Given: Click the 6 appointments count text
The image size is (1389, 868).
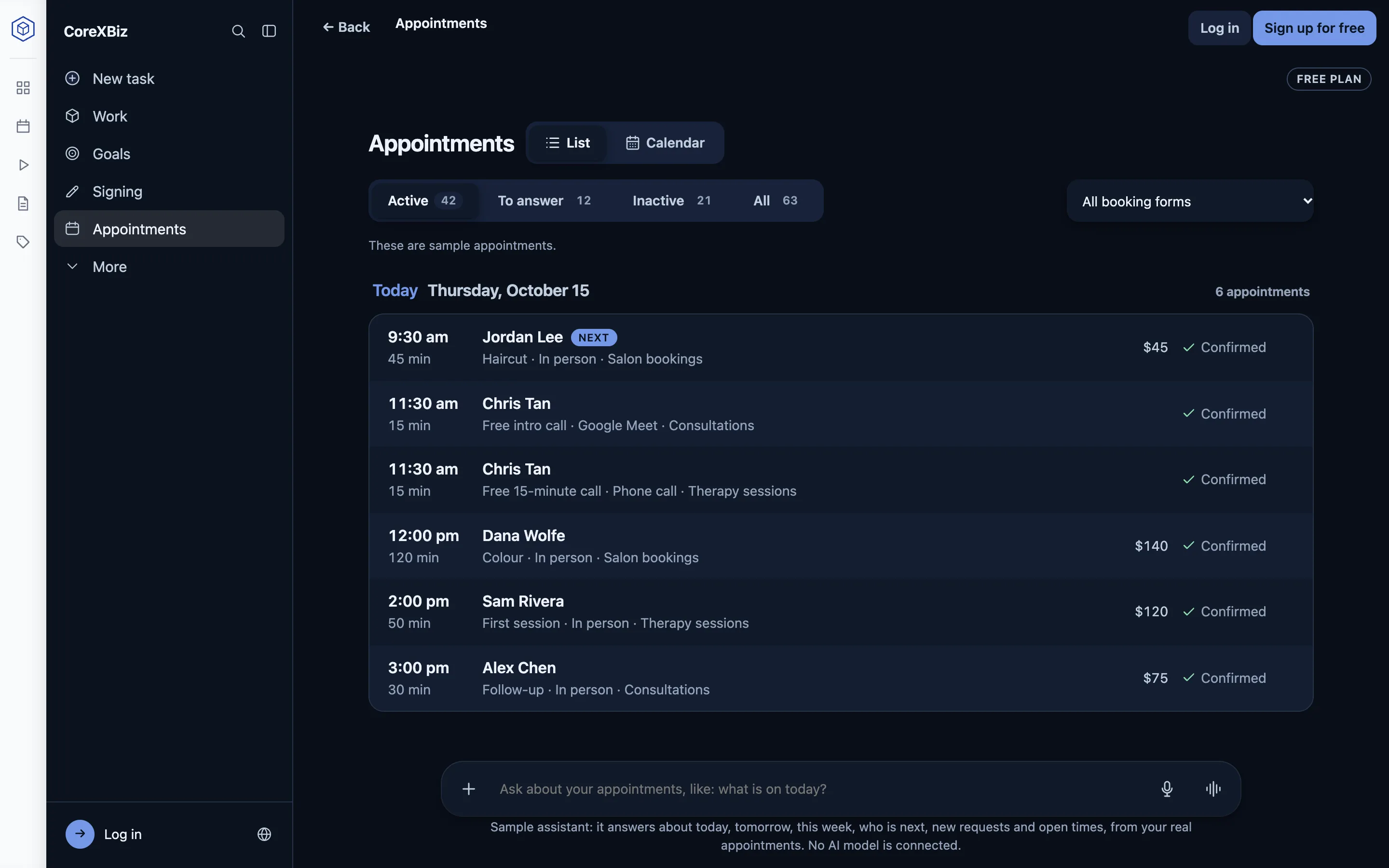Looking at the screenshot, I should [1262, 292].
